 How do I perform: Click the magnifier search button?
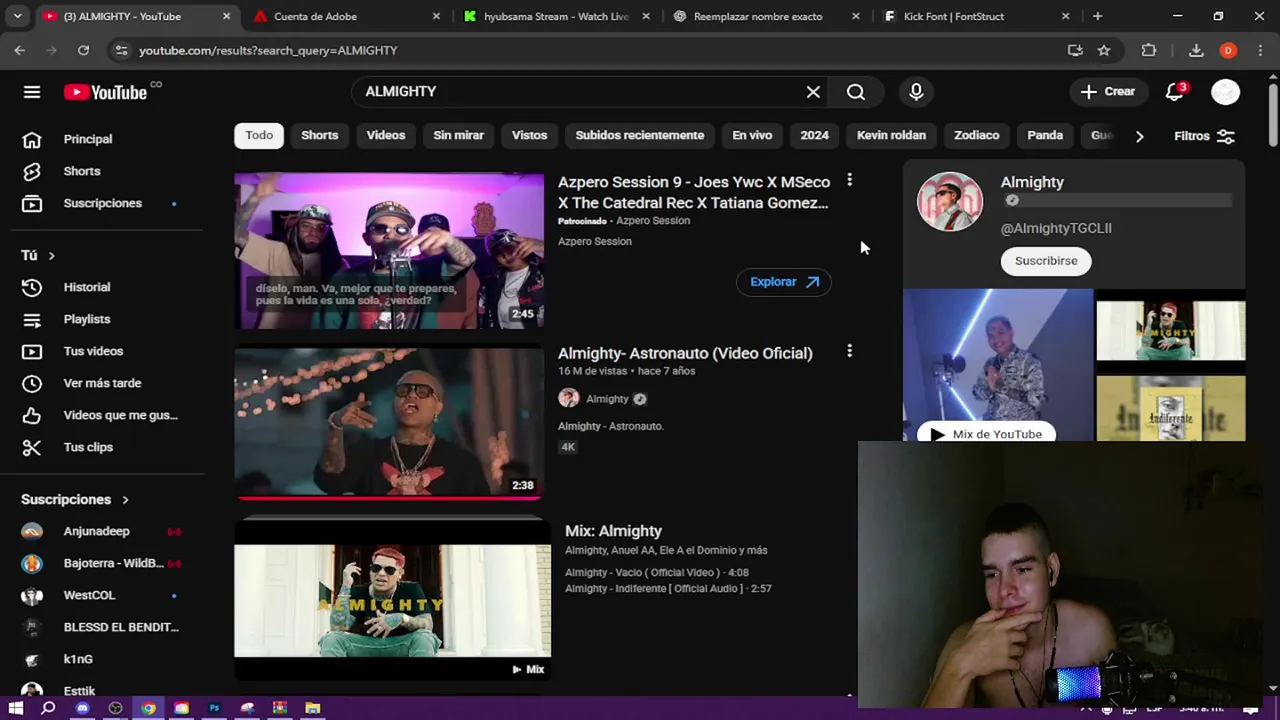[856, 92]
